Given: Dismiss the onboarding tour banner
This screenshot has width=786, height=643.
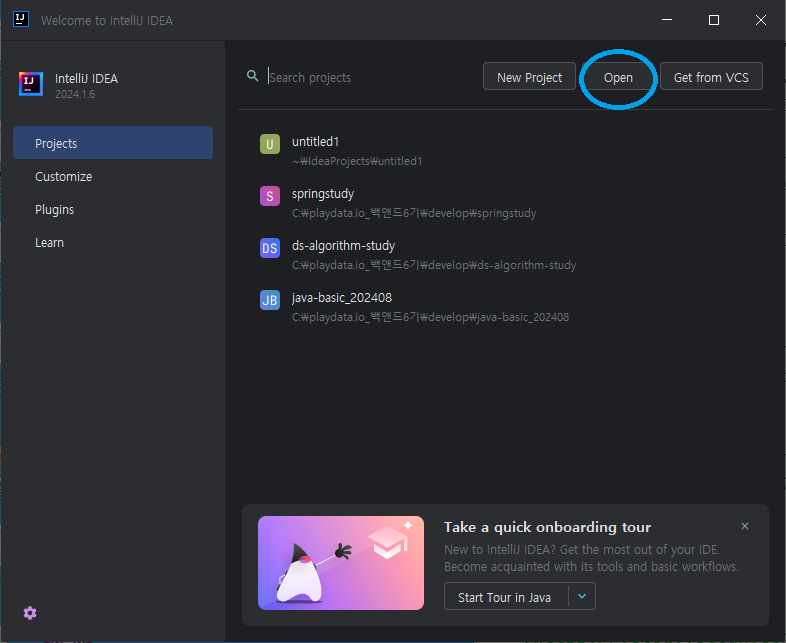Looking at the screenshot, I should click(x=745, y=526).
